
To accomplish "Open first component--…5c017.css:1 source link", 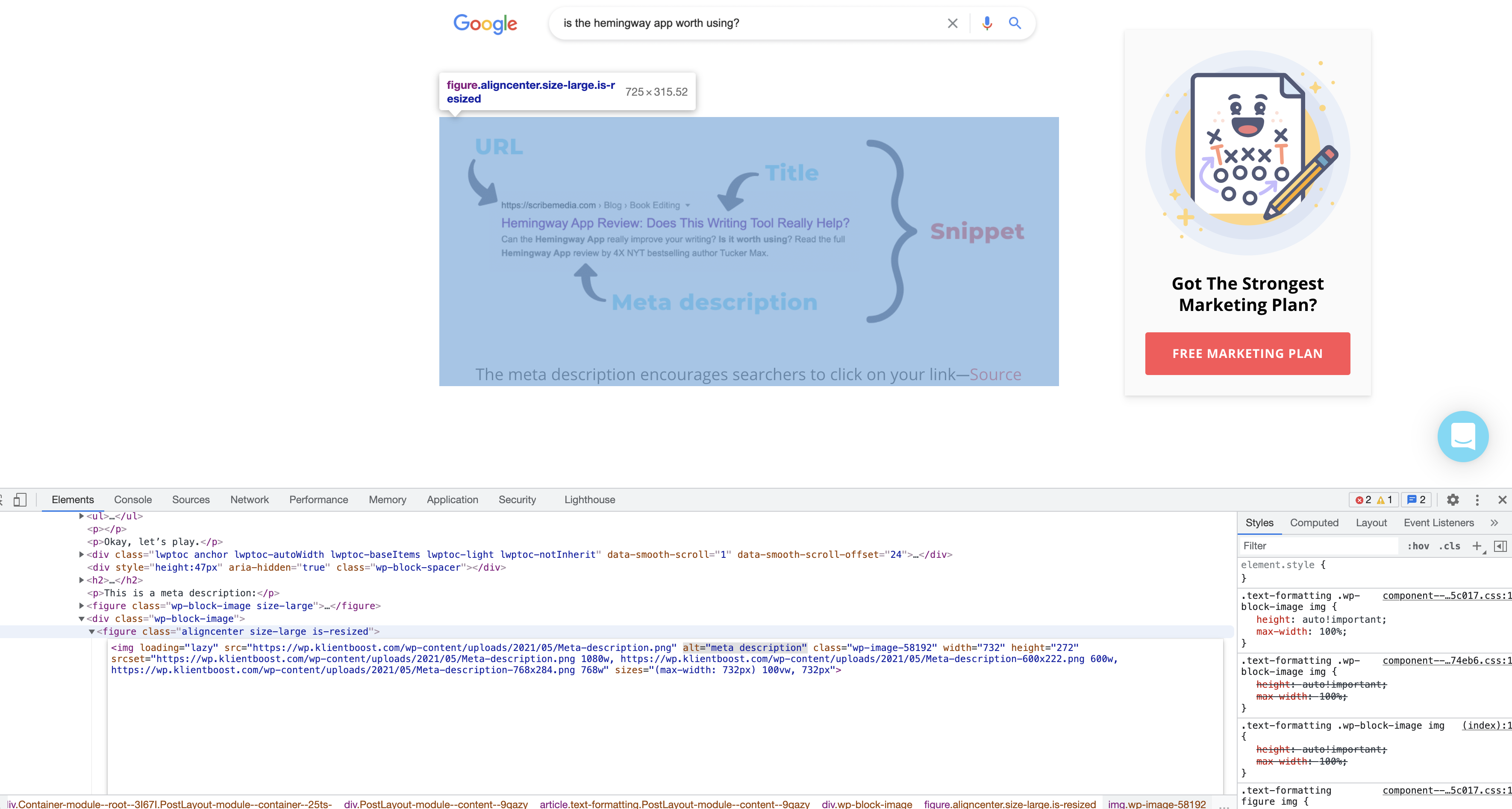I will (1447, 595).
